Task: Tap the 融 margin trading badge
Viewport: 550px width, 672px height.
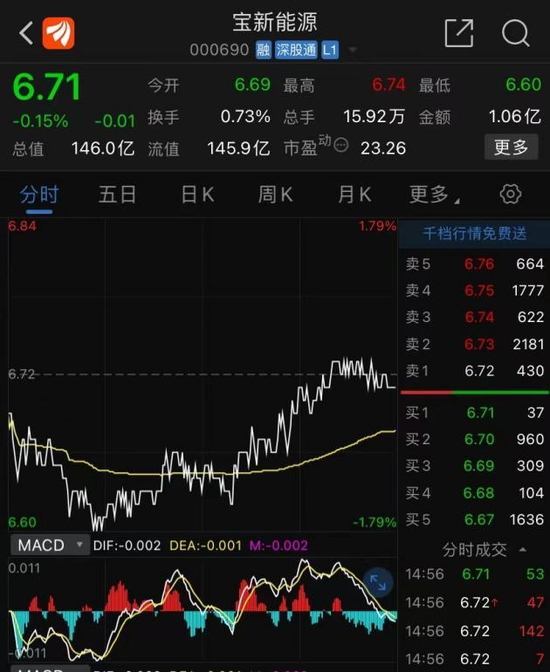Action: [x=263, y=50]
